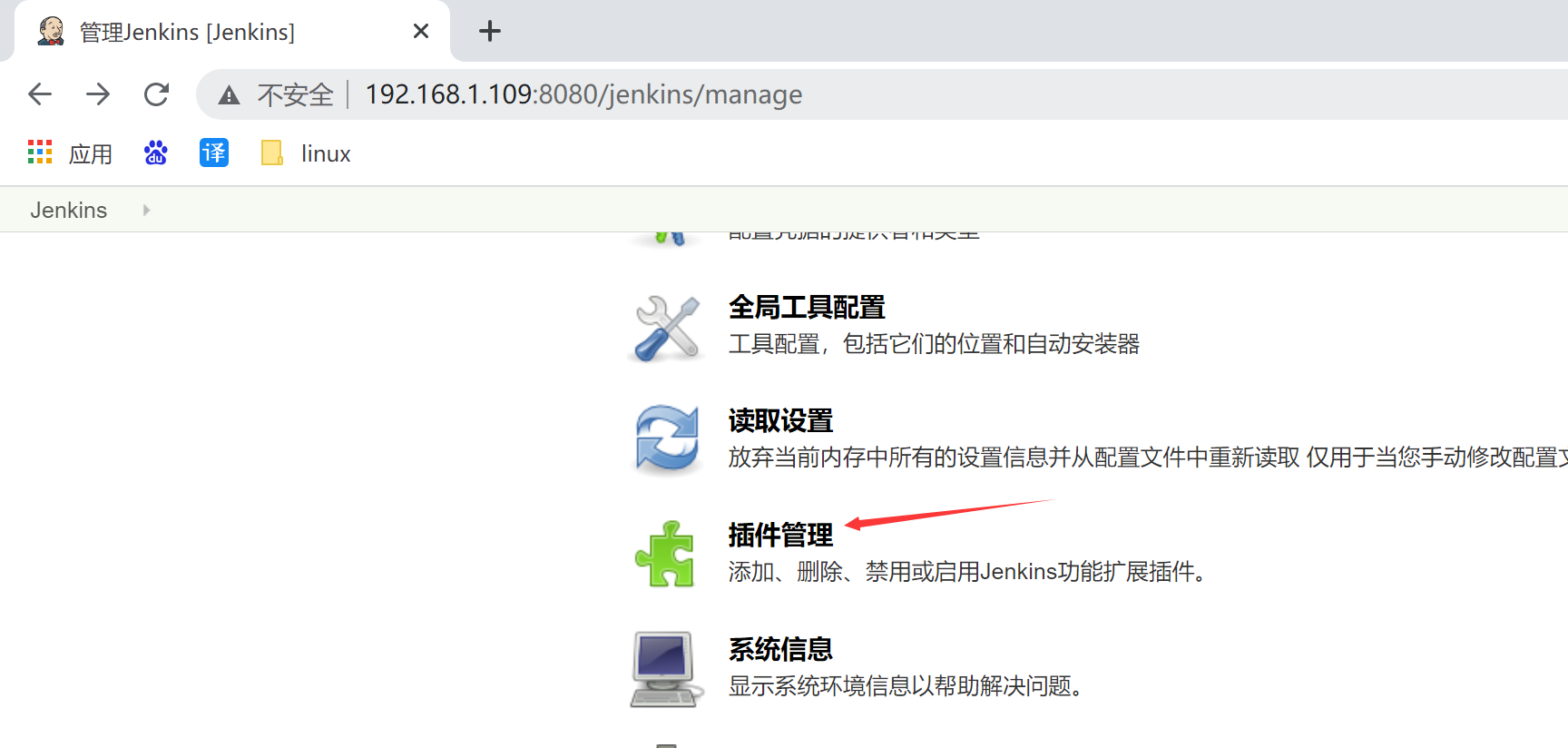Click the wrench and screwdriver tools icon
1568x748 pixels.
pos(667,328)
